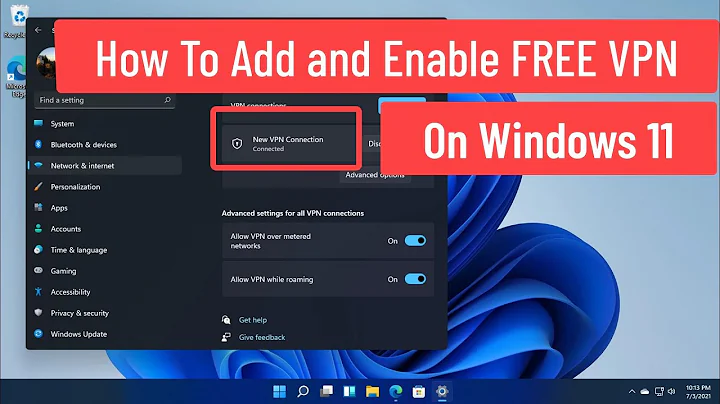Image resolution: width=720 pixels, height=404 pixels.
Task: Click the Windows Update sync icon
Action: click(x=39, y=334)
